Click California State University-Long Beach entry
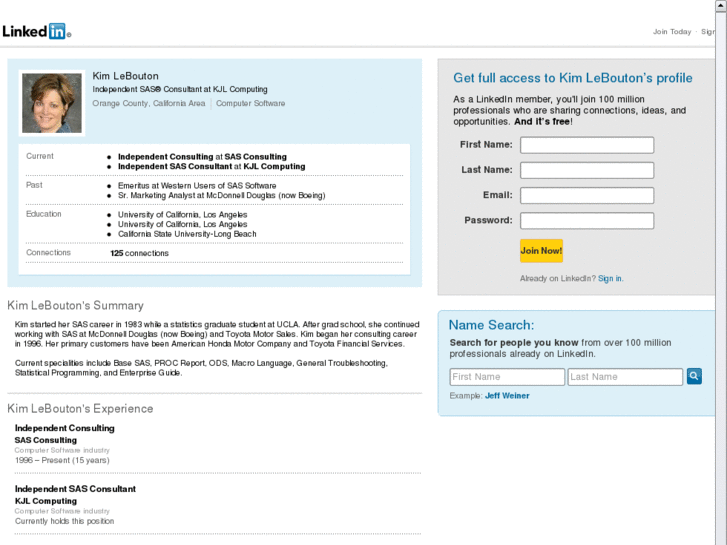Screen dimensions: 727x545 pos(187,234)
